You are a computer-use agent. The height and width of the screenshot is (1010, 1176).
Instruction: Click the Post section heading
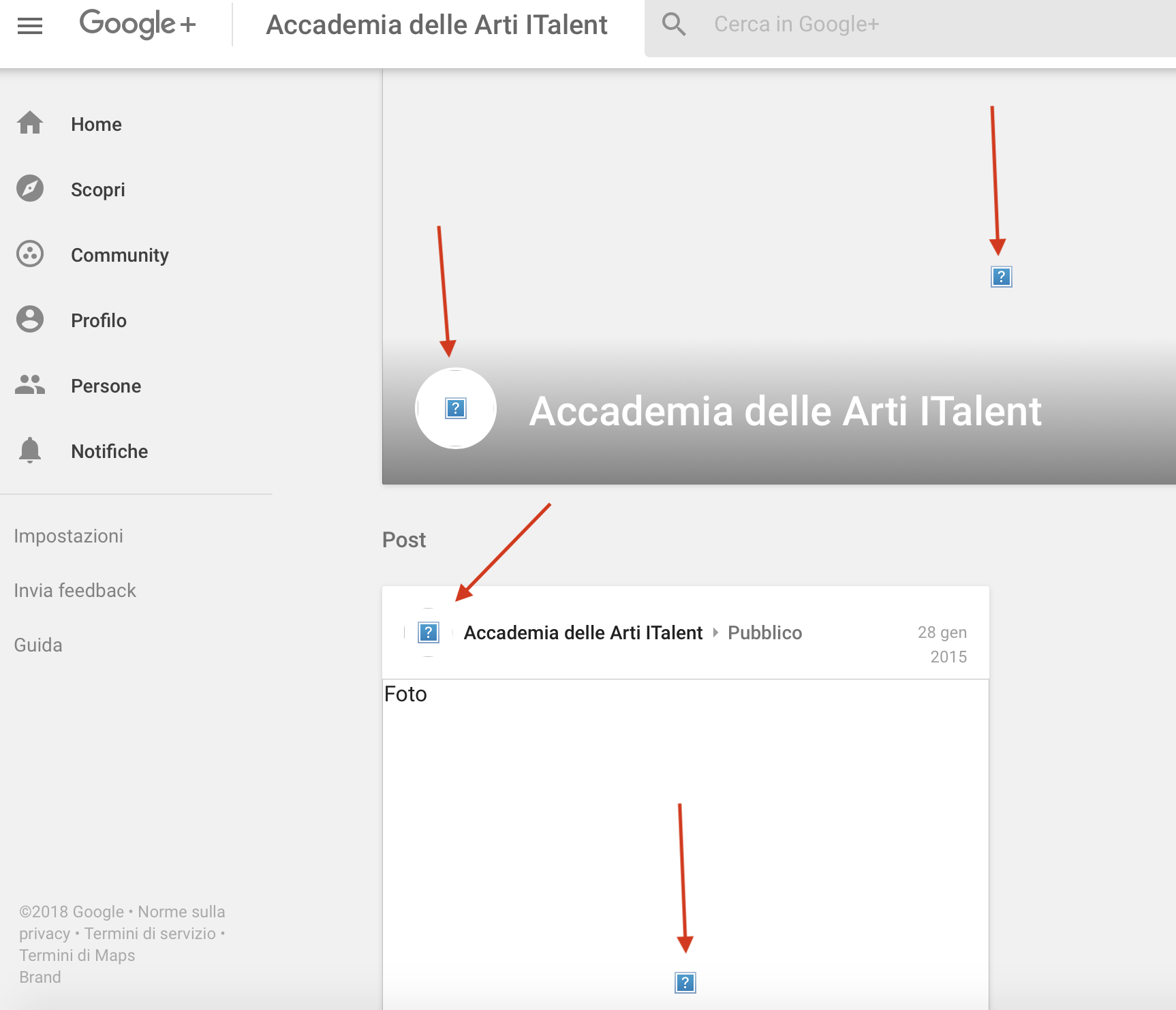pyautogui.click(x=404, y=540)
